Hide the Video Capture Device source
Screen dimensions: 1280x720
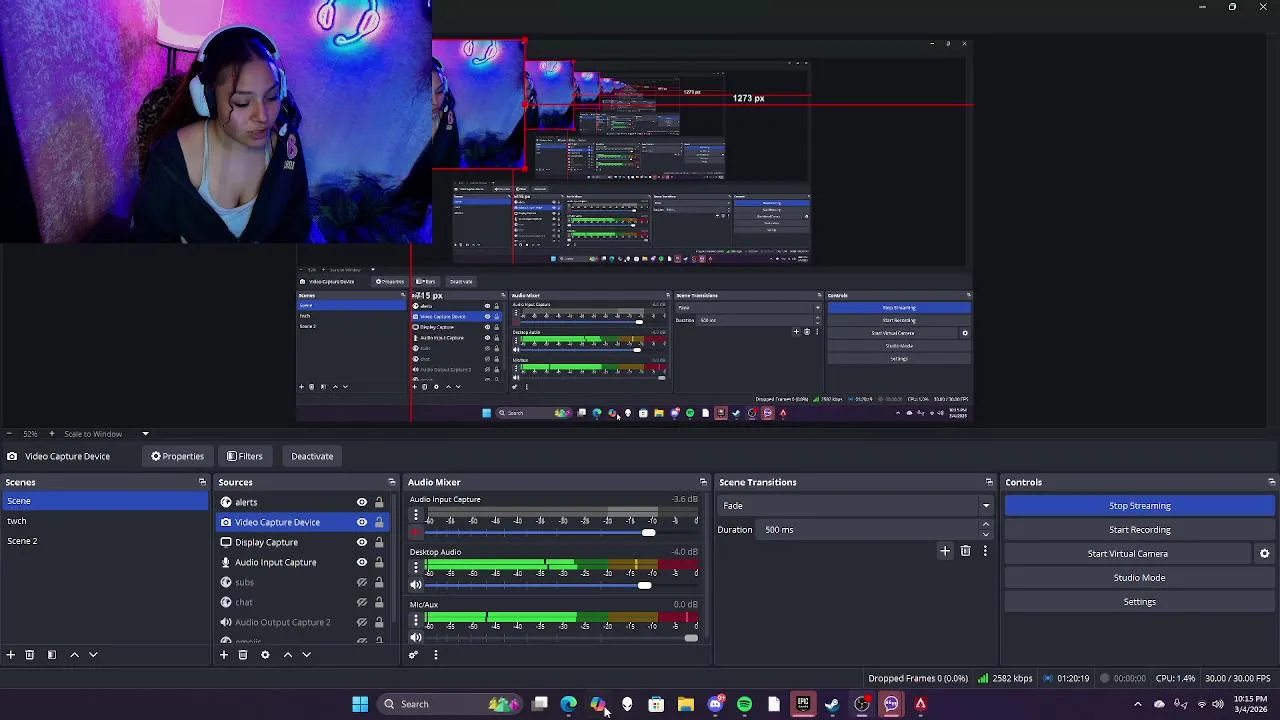[362, 522]
